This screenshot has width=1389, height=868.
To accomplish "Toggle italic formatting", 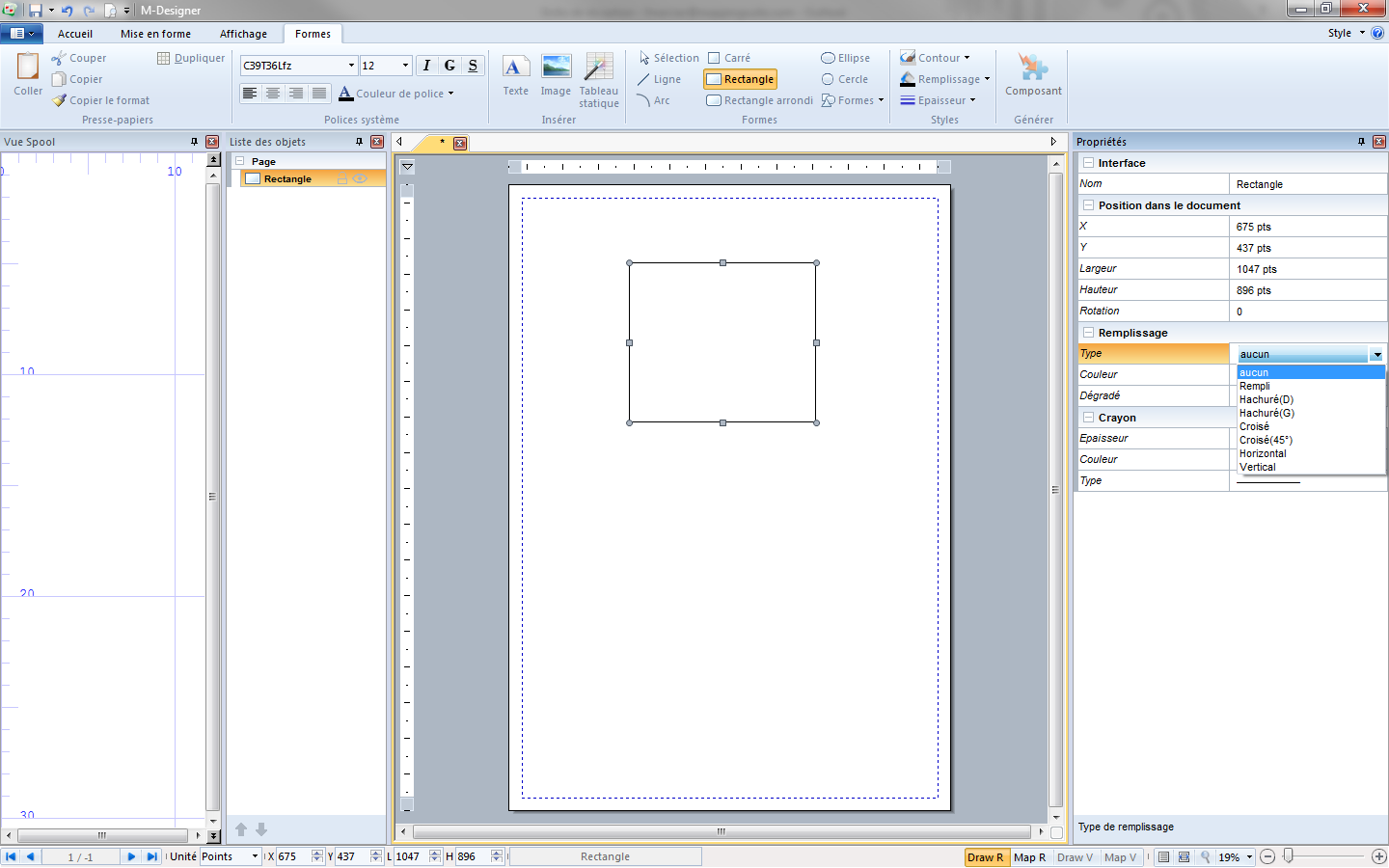I will (x=425, y=64).
